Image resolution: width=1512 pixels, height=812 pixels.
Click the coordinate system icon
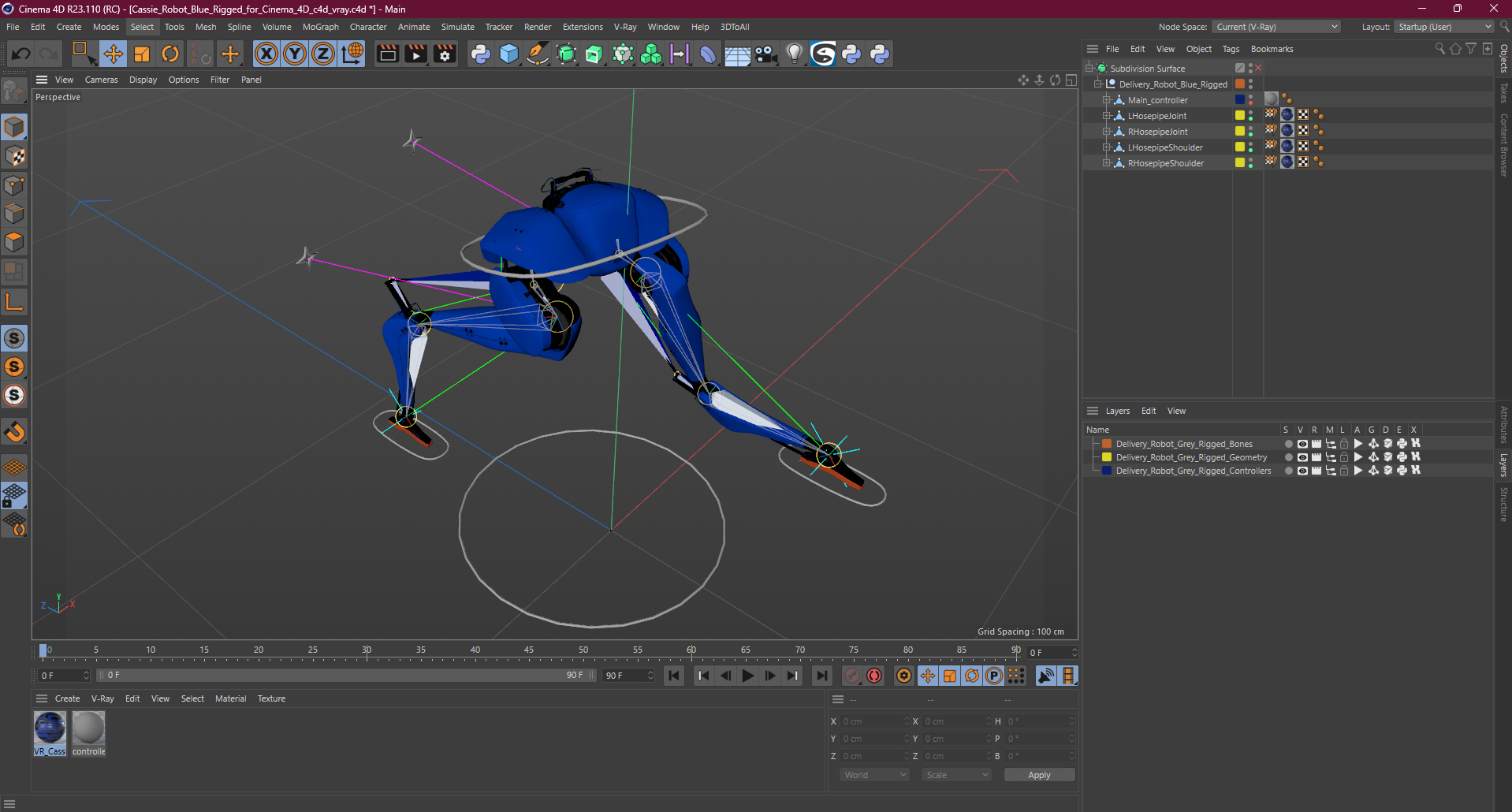click(x=352, y=54)
